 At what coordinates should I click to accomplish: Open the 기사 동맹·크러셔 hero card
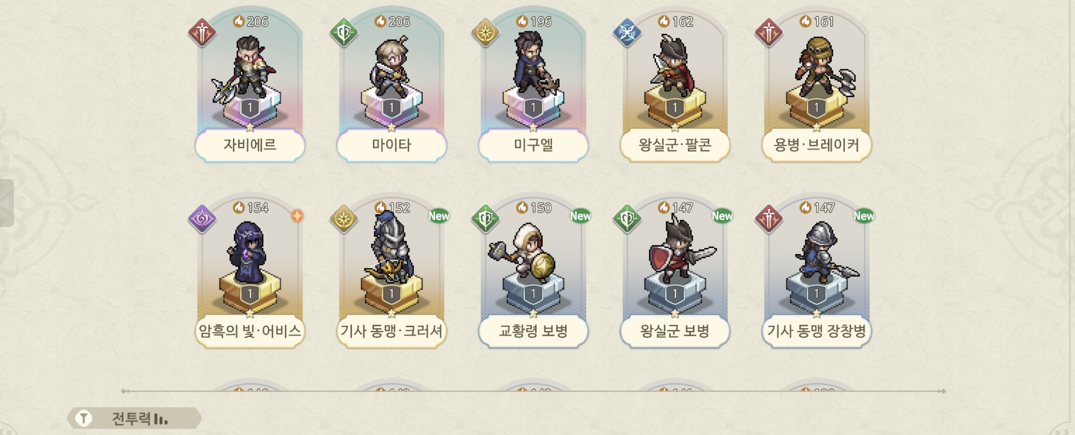click(x=391, y=272)
